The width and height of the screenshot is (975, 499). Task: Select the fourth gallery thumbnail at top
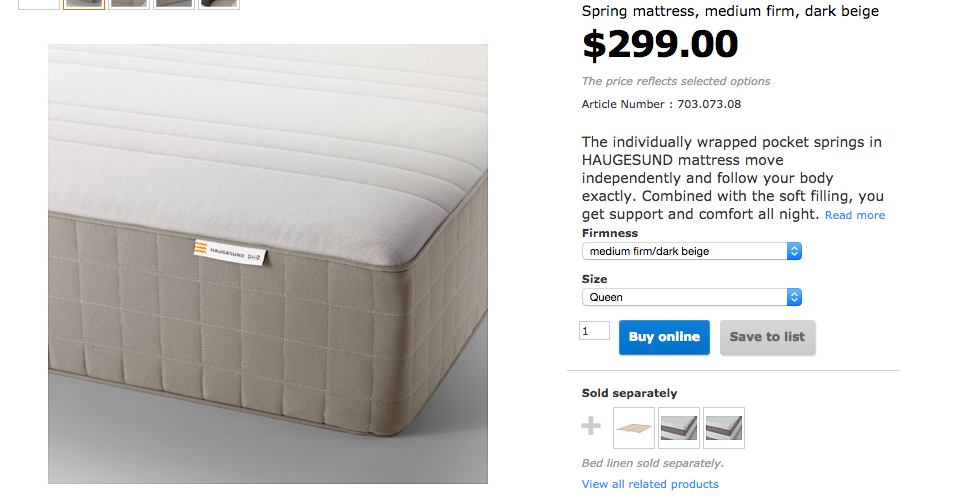pos(174,4)
